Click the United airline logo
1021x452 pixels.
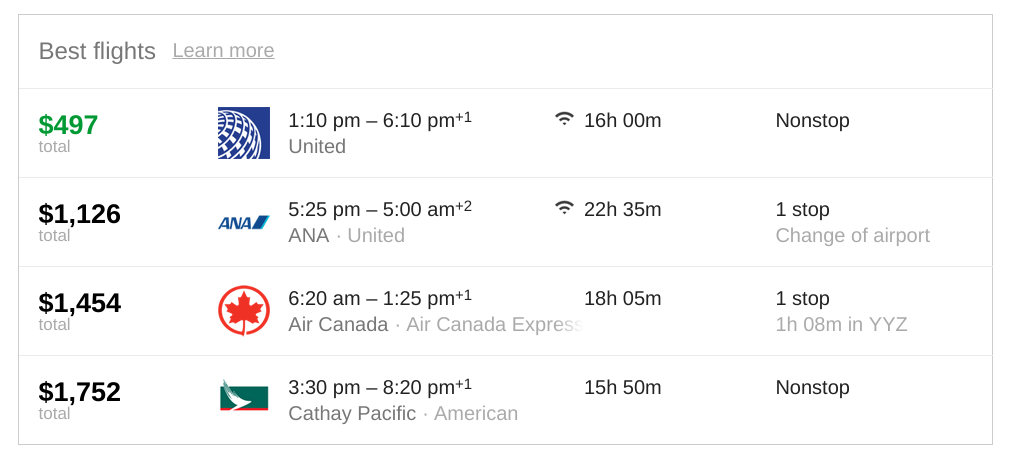coord(244,133)
